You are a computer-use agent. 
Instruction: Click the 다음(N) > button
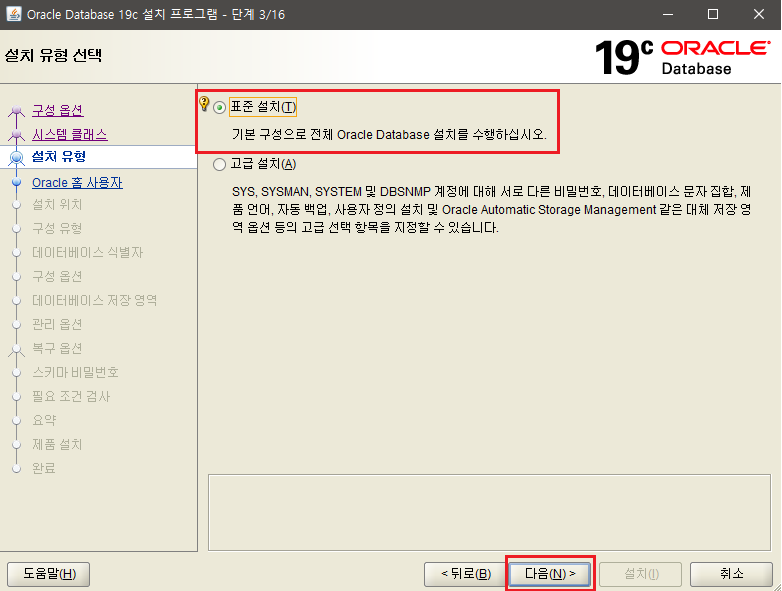[550, 574]
